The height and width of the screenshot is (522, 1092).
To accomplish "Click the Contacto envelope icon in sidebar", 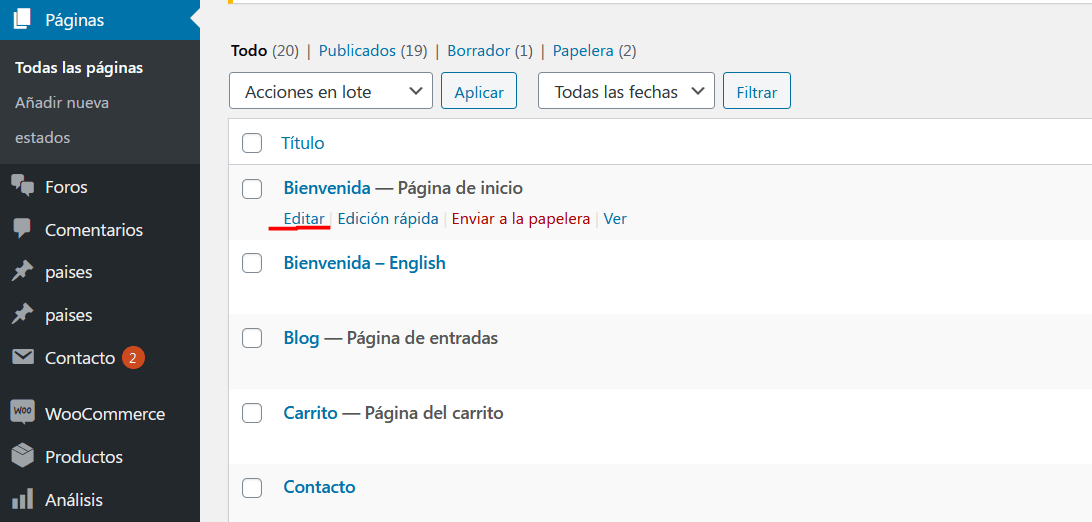I will click(22, 358).
